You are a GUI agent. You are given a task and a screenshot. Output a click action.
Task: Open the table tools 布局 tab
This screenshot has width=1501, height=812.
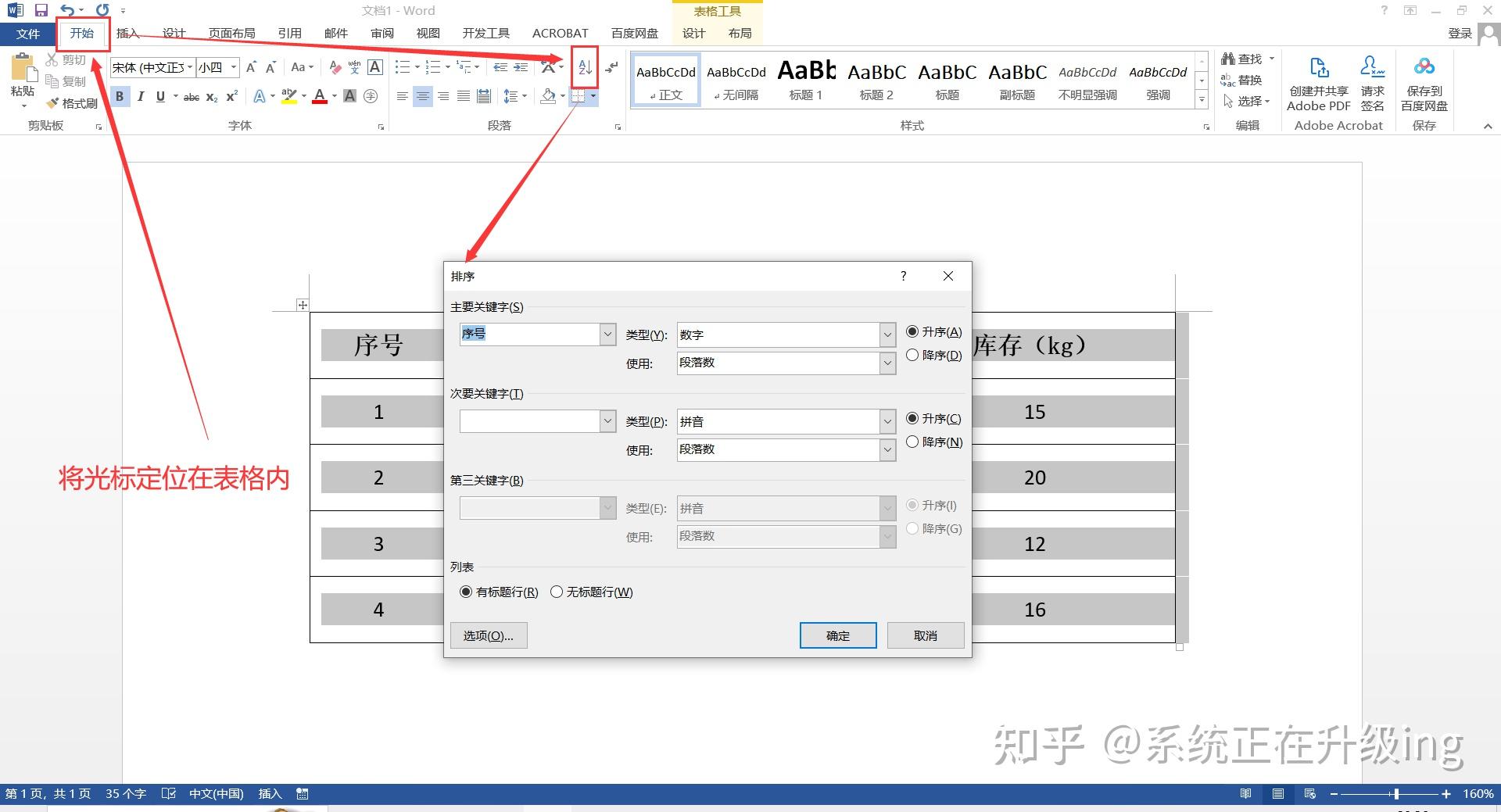(x=740, y=34)
